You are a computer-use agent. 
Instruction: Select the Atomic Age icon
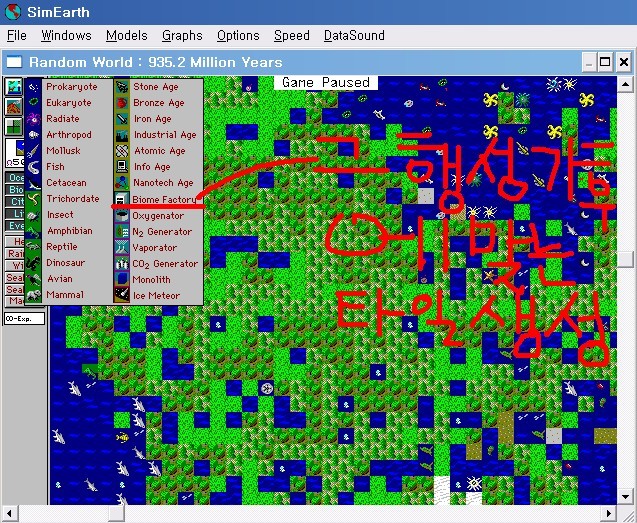(x=121, y=151)
